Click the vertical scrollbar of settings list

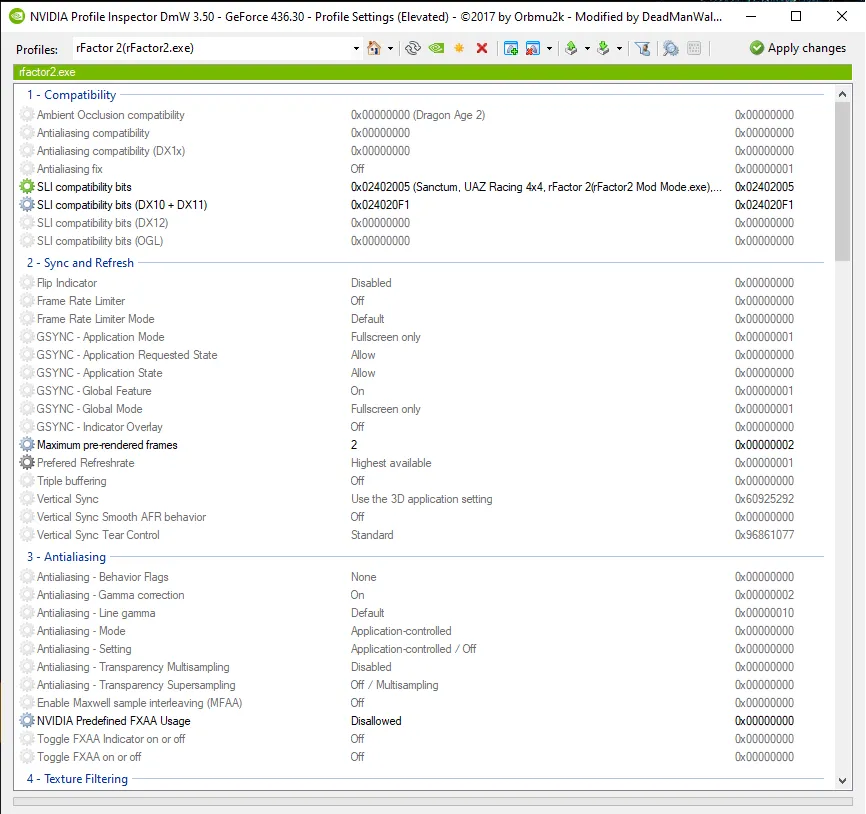pos(842,180)
